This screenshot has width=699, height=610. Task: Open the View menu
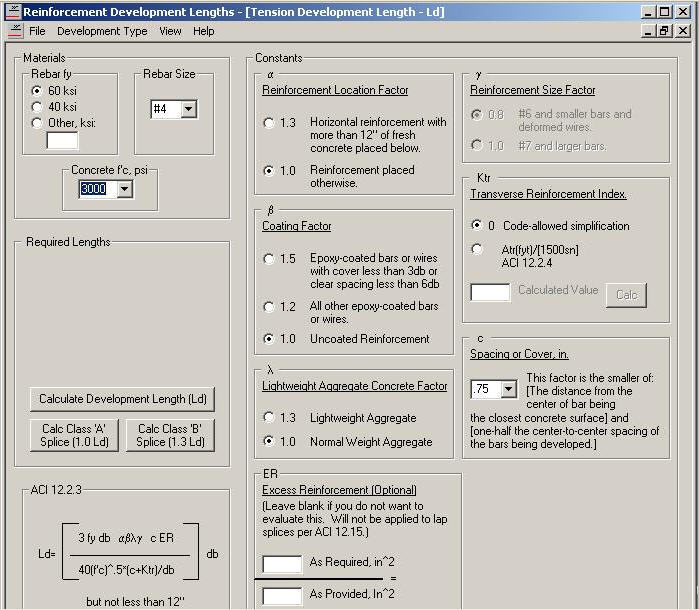[x=170, y=31]
